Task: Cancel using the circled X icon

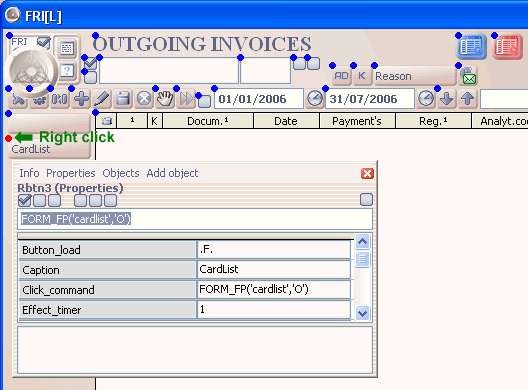Action: click(x=144, y=99)
